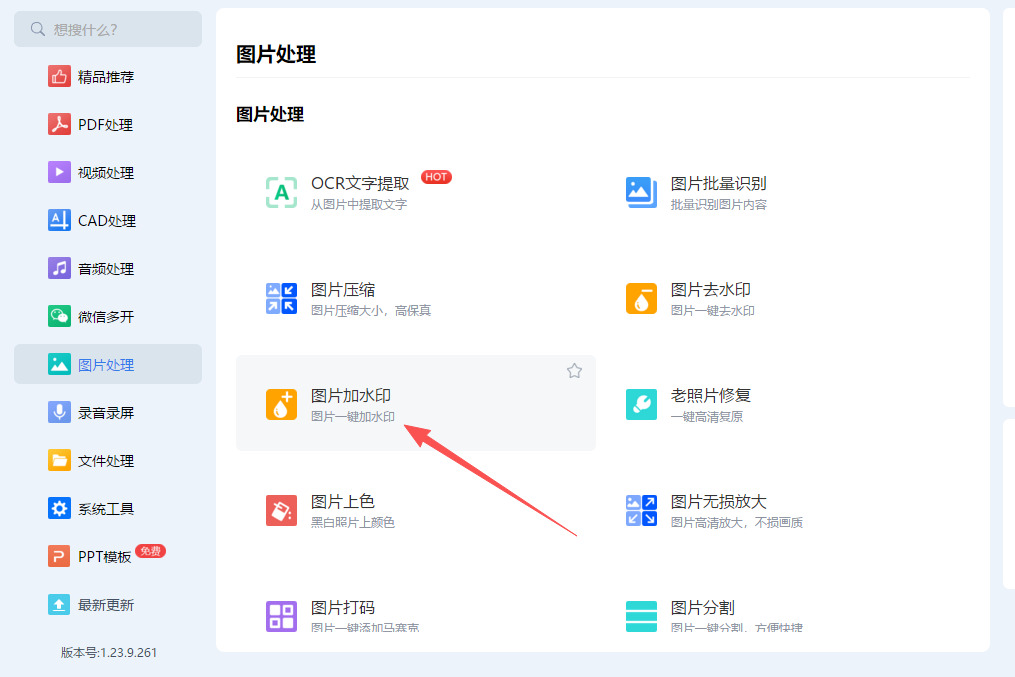
Task: Launch the 图片压缩 tool icon
Action: [x=282, y=298]
